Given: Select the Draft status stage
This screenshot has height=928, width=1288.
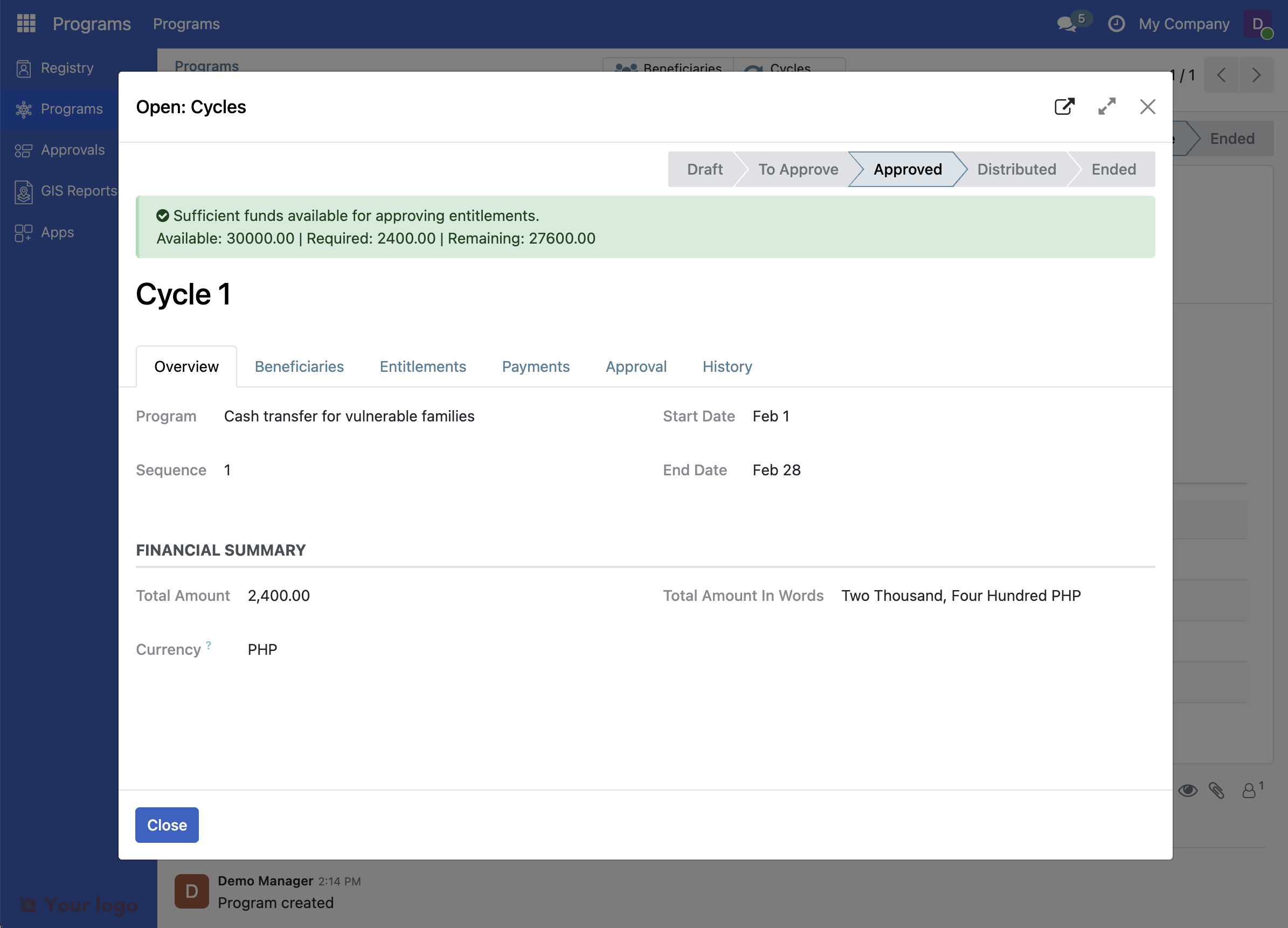Looking at the screenshot, I should coord(704,169).
